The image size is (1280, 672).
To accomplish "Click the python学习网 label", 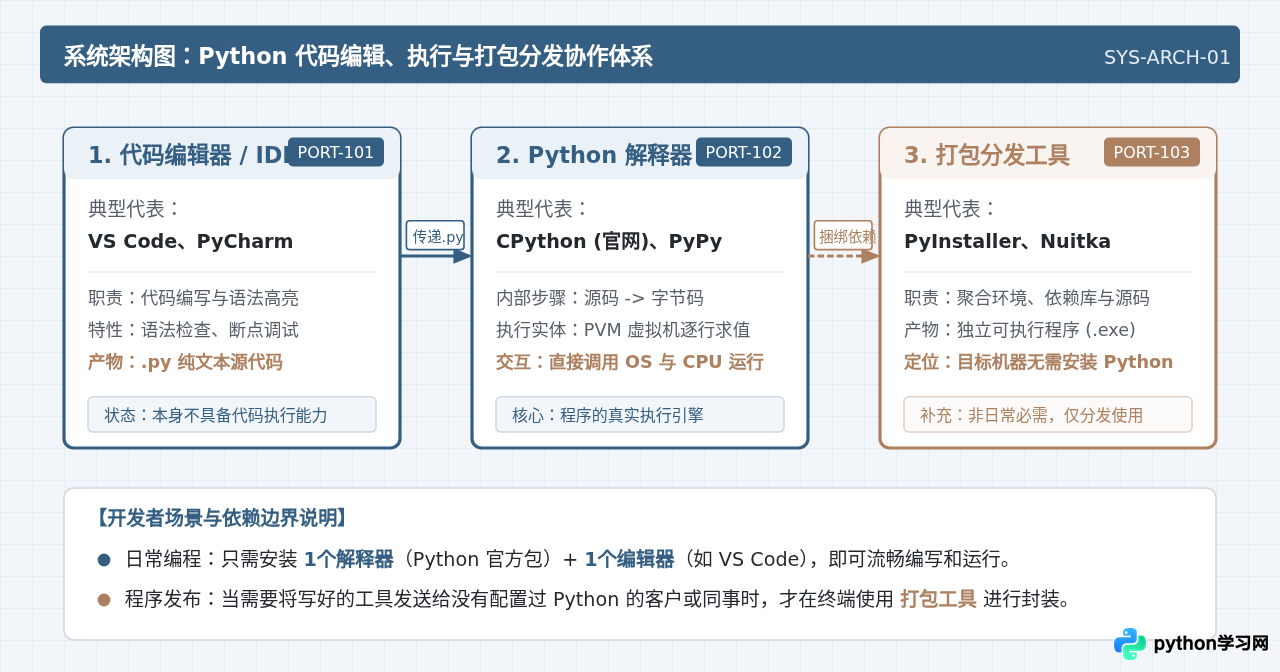I will tap(1211, 644).
